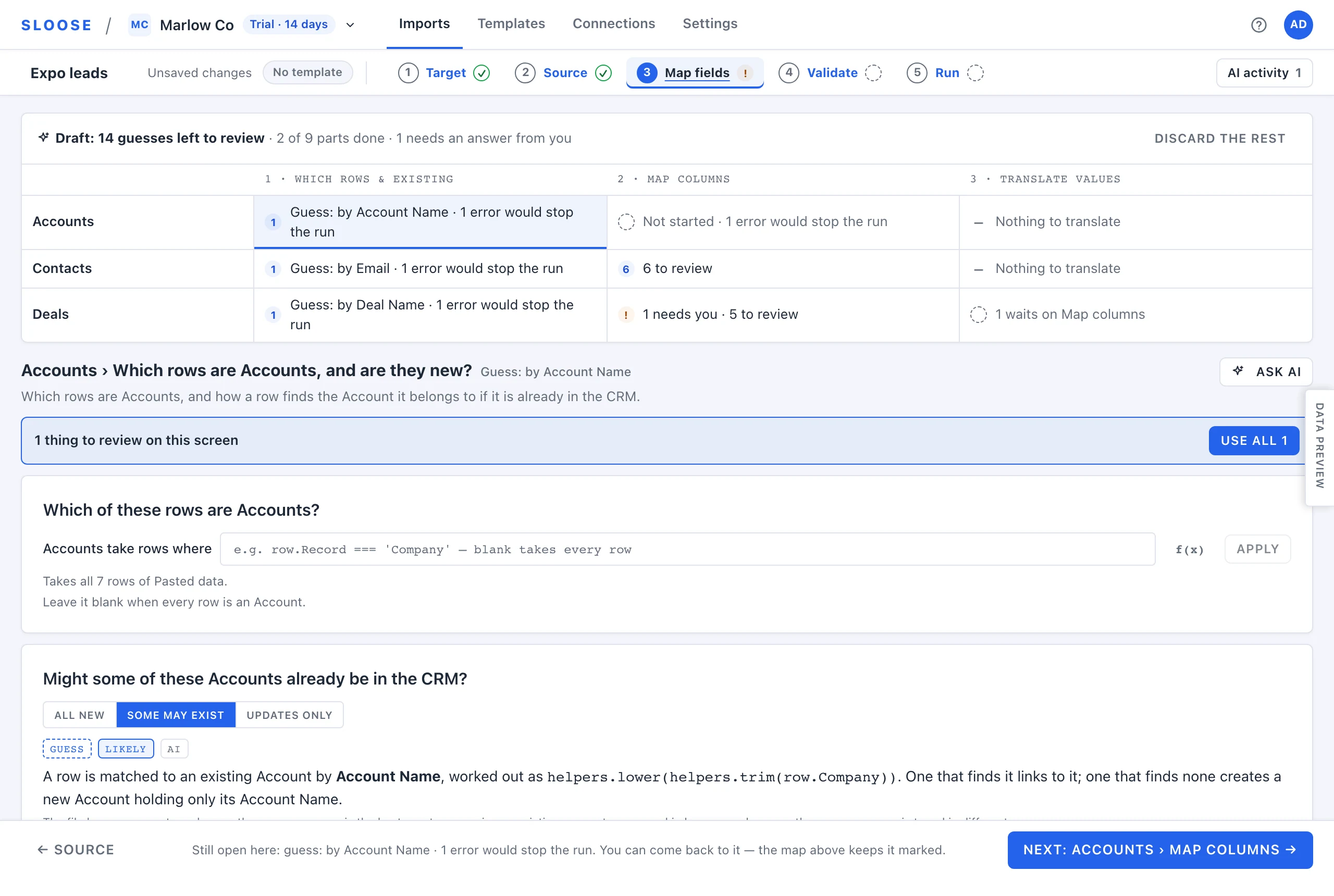
Task: Click the MC workspace badge icon
Action: (140, 24)
